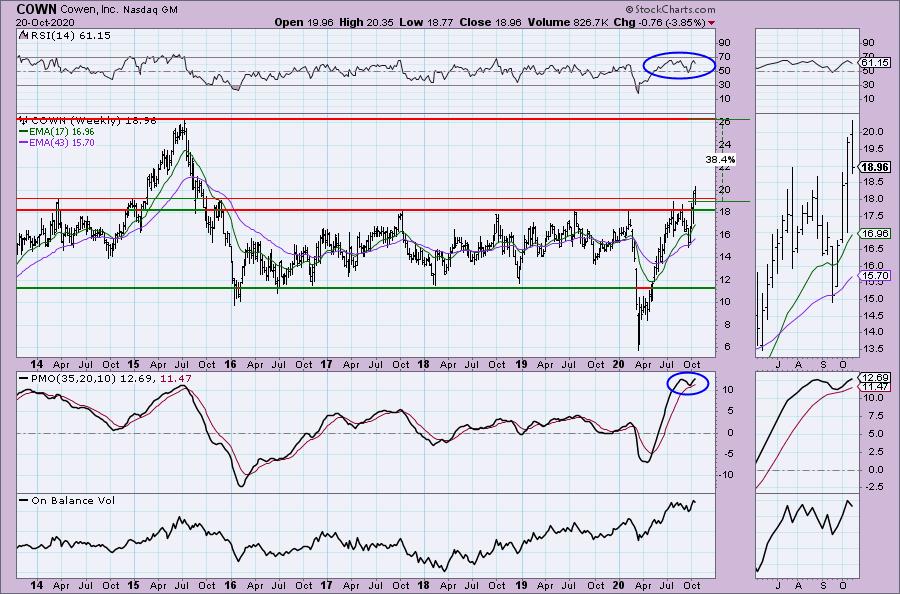The image size is (900, 594).
Task: Click the EMA(17) 16.96 legend entry
Action: [56, 131]
